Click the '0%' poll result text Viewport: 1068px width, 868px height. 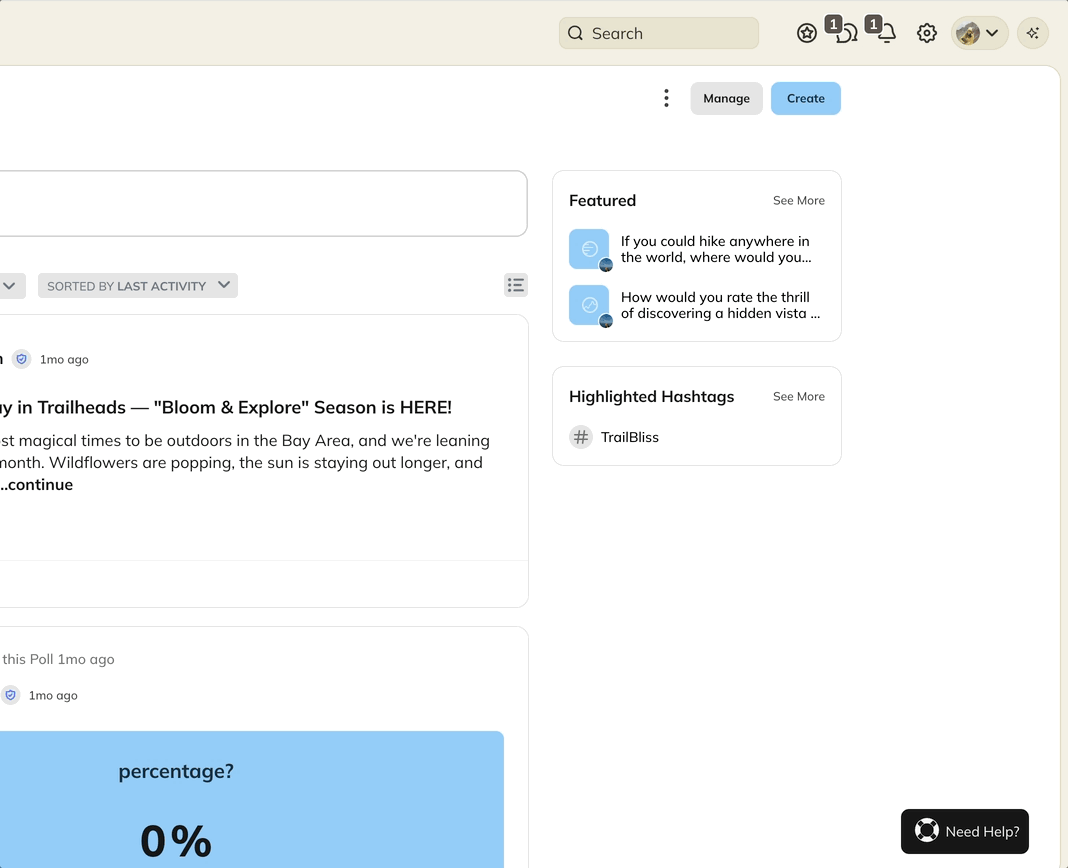[176, 841]
